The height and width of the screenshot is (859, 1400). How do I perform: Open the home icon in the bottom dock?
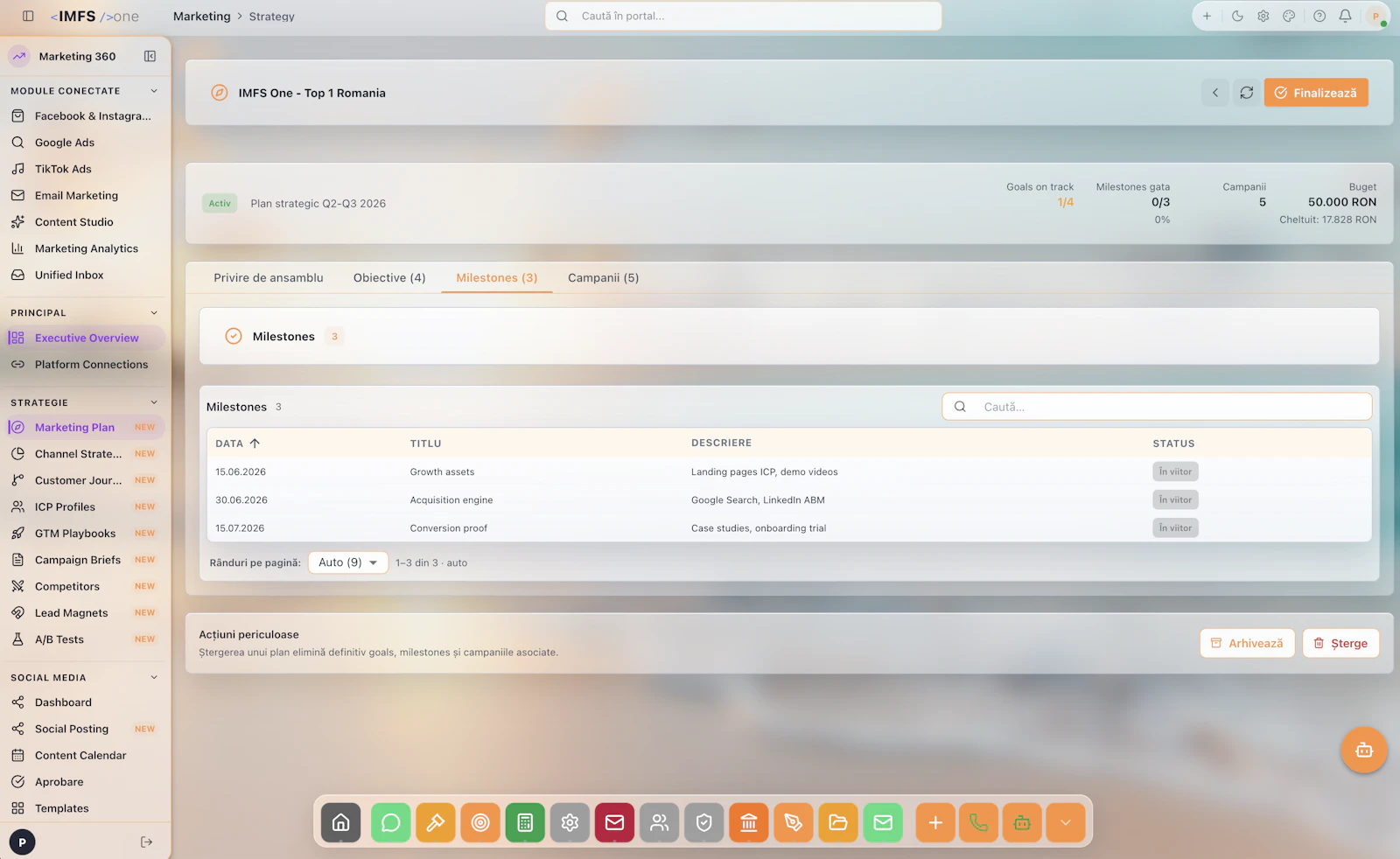[x=341, y=822]
